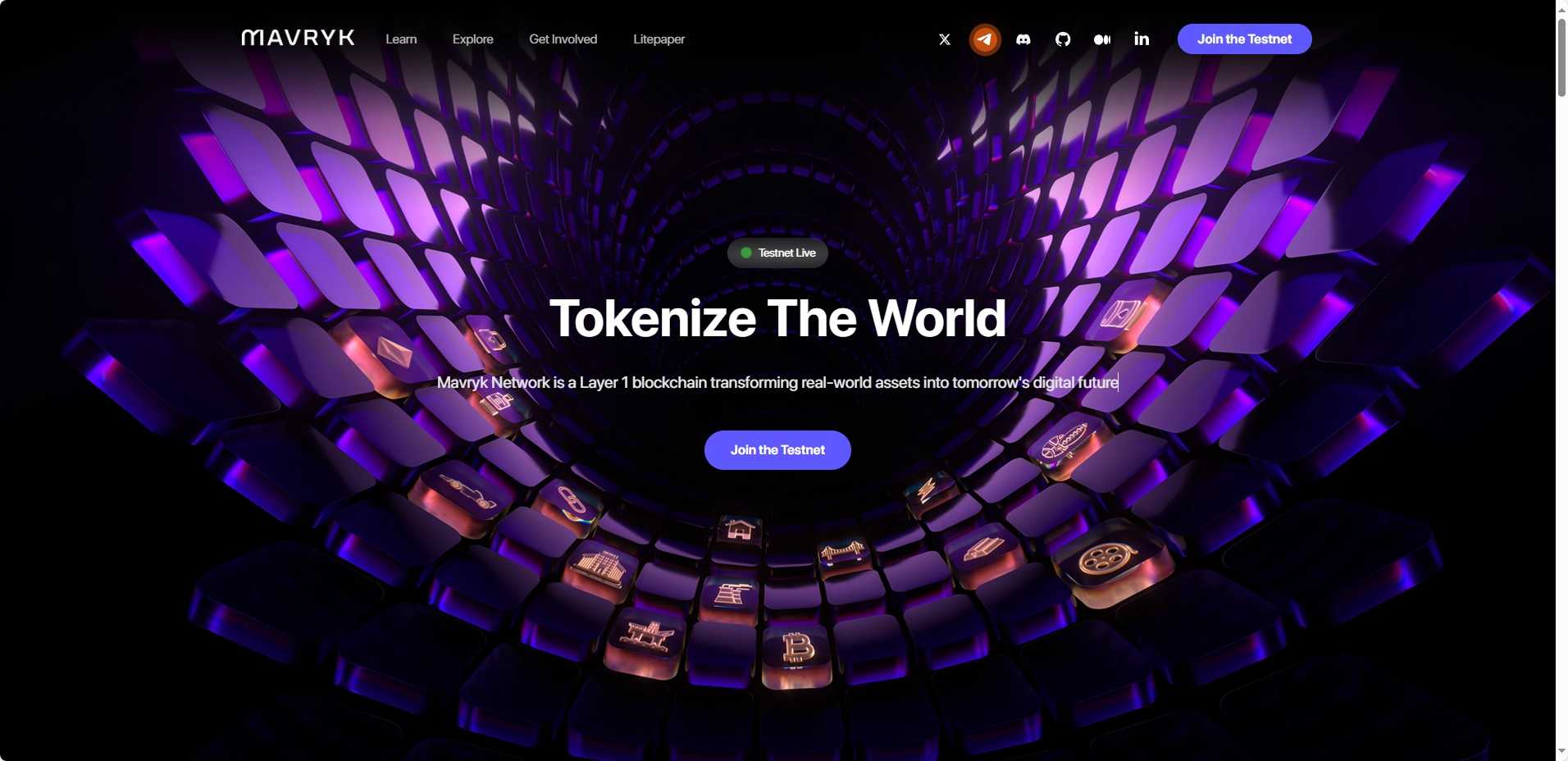1568x761 pixels.
Task: Open the X (Twitter) social link
Action: (945, 39)
